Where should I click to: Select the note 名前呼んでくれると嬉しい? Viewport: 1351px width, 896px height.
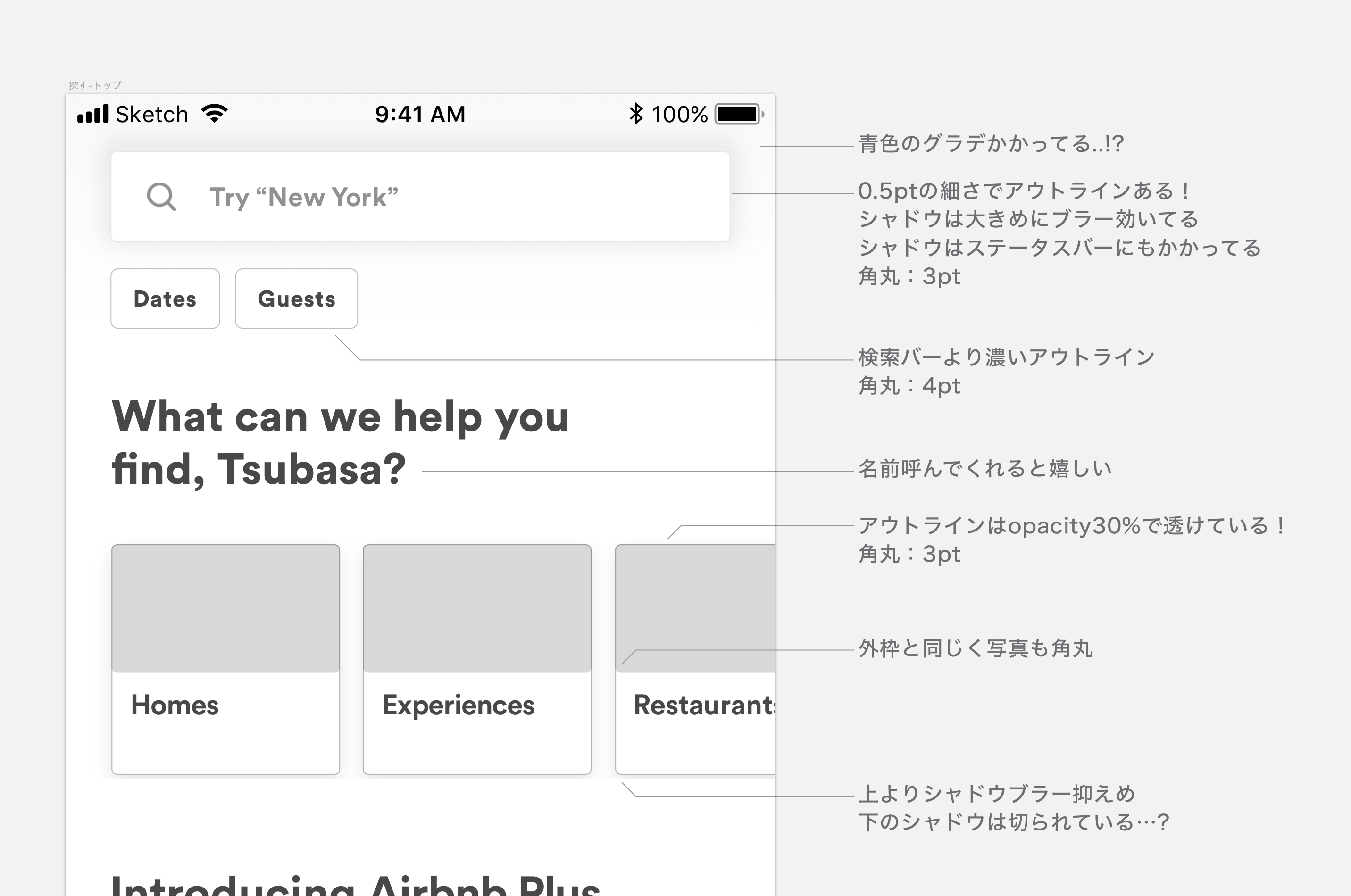(x=984, y=469)
